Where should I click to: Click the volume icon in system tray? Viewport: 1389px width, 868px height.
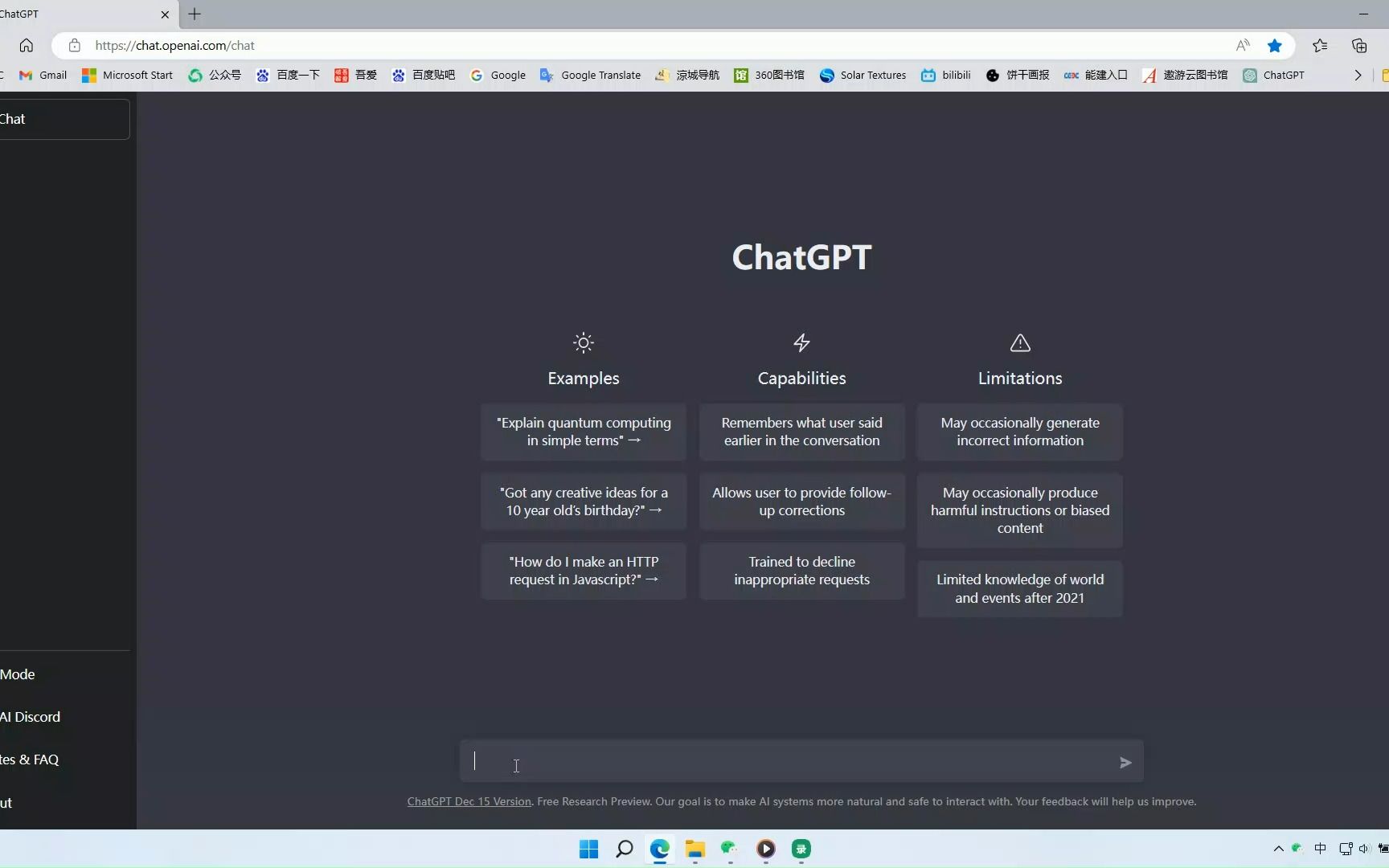click(x=1364, y=849)
